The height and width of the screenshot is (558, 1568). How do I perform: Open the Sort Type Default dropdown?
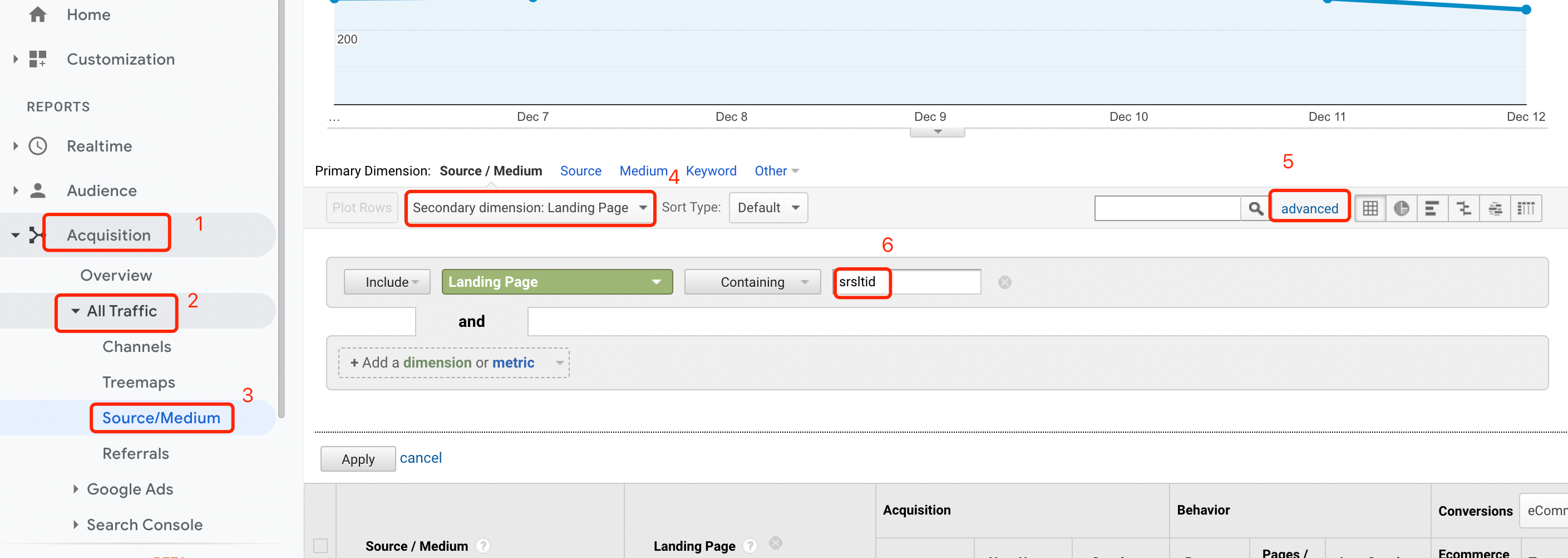768,208
